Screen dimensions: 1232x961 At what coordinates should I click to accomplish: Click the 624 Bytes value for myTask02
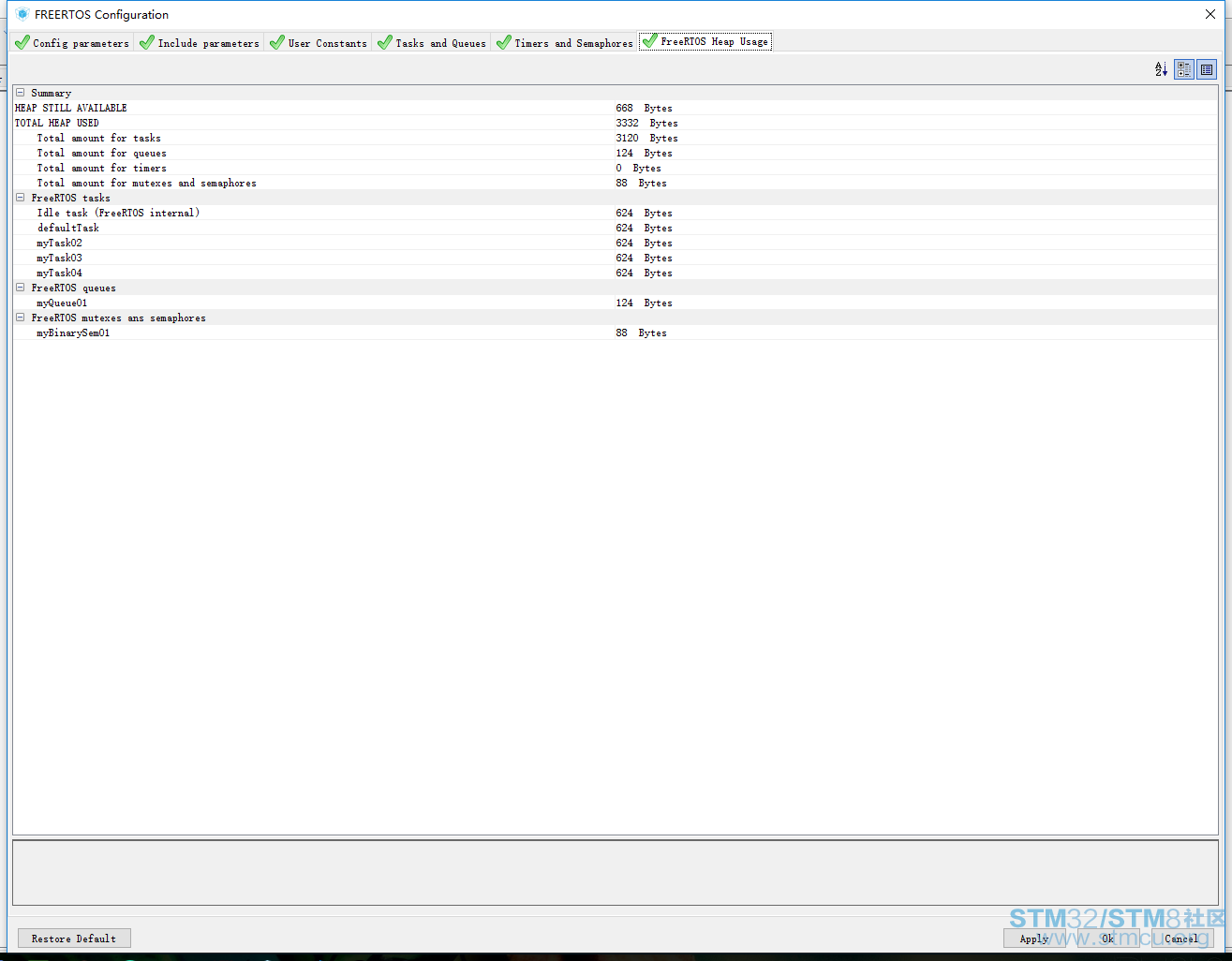644,243
